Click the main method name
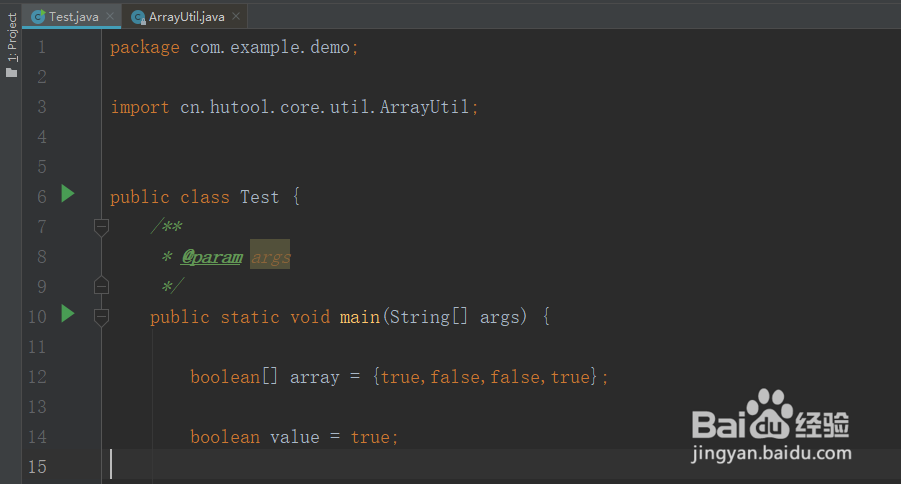Viewport: 901px width, 484px height. click(x=359, y=317)
